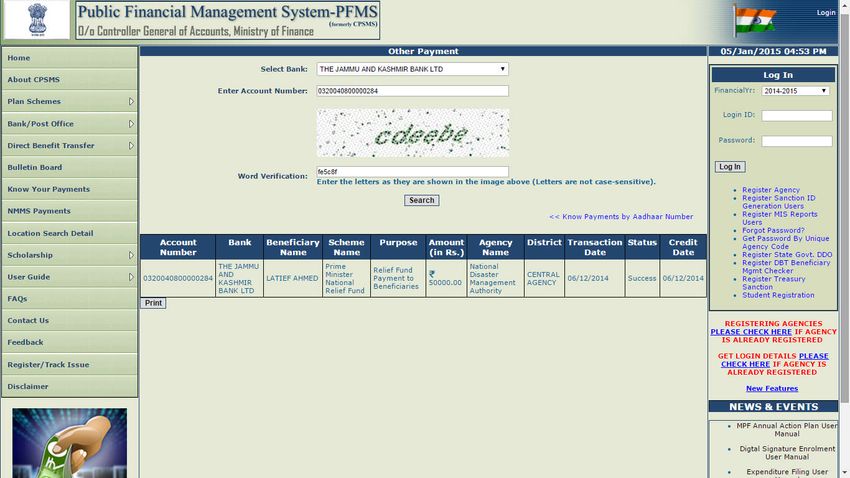Screen dimensions: 850x478
Task: Expand the Scholarship submenu arrow
Action: (x=131, y=255)
